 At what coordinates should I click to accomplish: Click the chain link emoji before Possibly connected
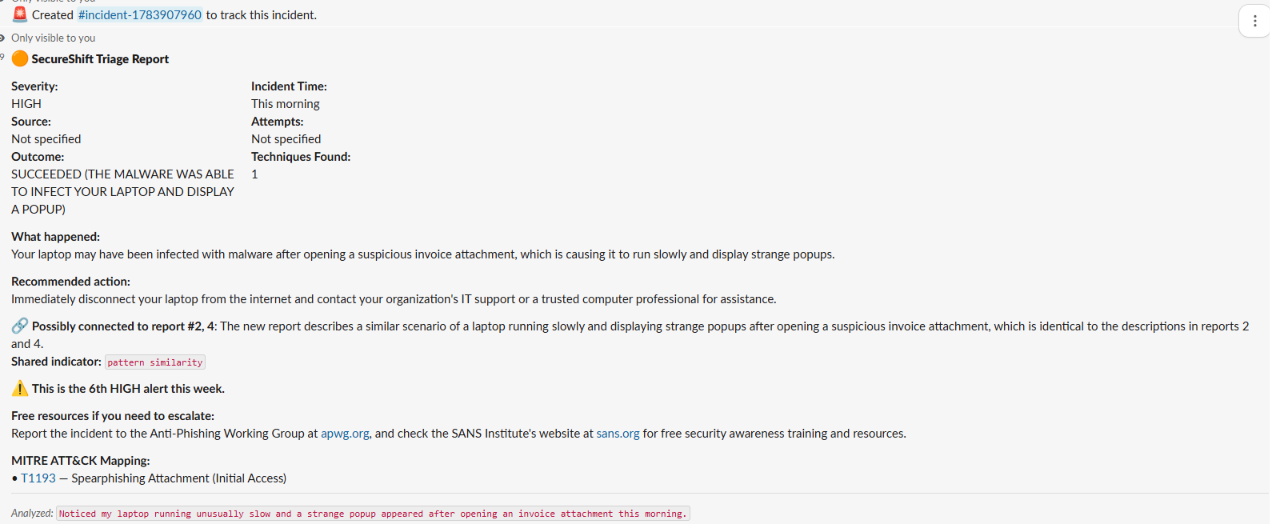point(19,326)
